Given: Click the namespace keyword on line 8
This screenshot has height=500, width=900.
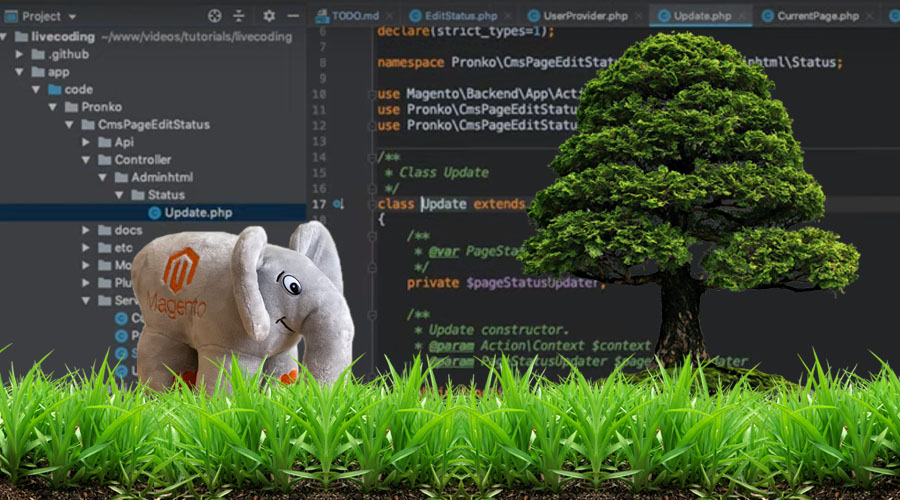Looking at the screenshot, I should [x=410, y=63].
